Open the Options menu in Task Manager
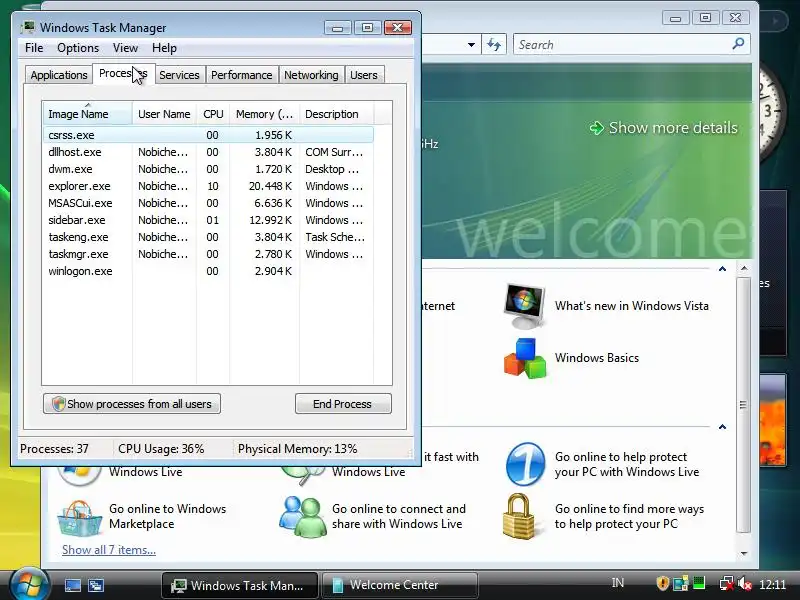The width and height of the screenshot is (800, 600). [x=78, y=48]
